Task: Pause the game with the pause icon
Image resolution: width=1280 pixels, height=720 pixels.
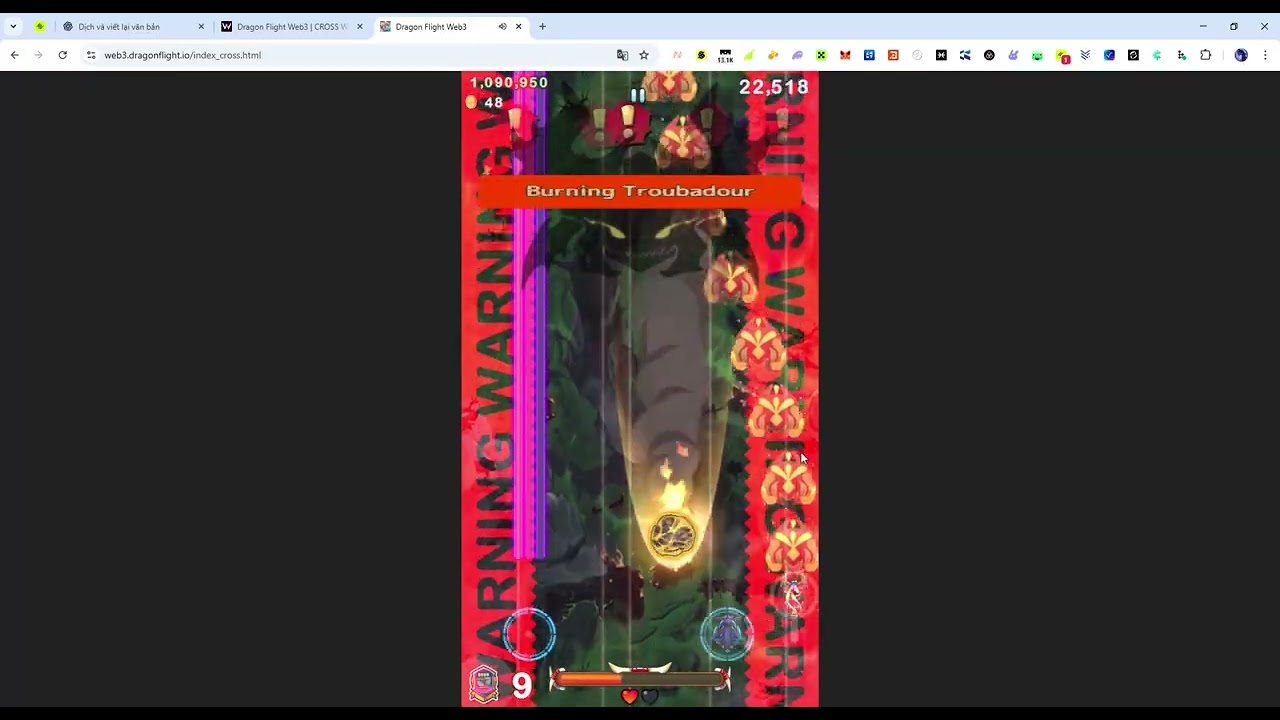Action: click(x=637, y=95)
